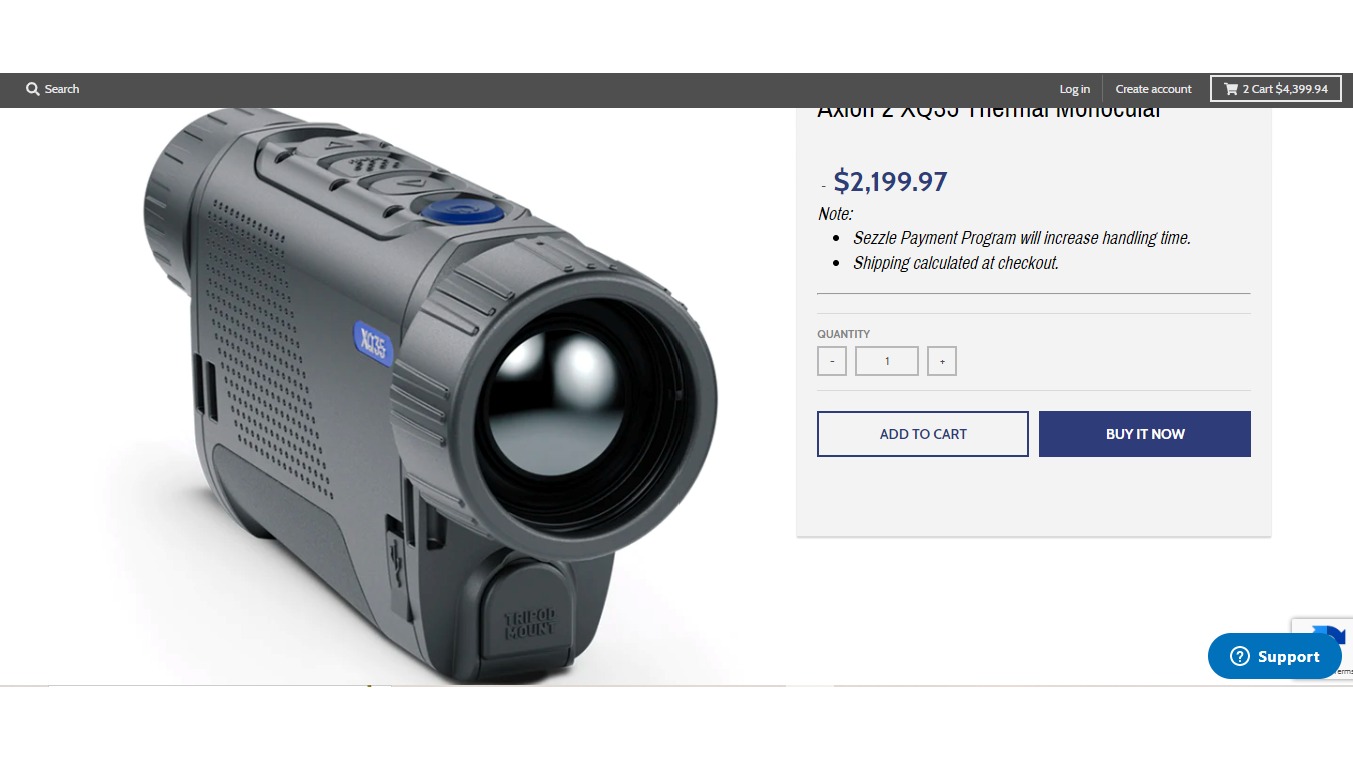1353x760 pixels.
Task: Click the magnifying glass search icon
Action: point(33,89)
